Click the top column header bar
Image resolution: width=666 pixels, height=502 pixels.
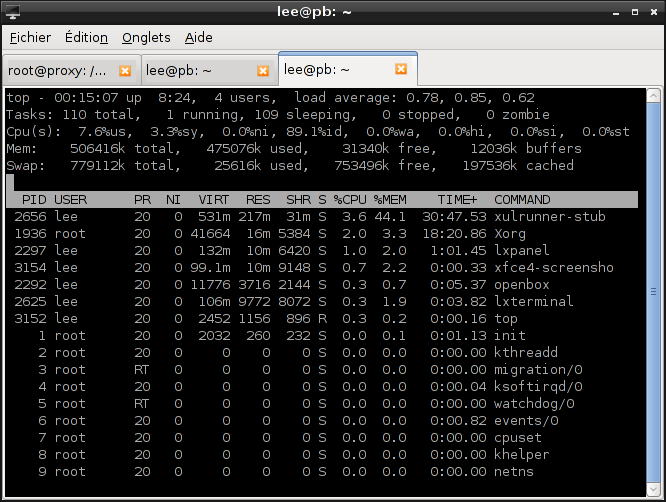point(320,200)
